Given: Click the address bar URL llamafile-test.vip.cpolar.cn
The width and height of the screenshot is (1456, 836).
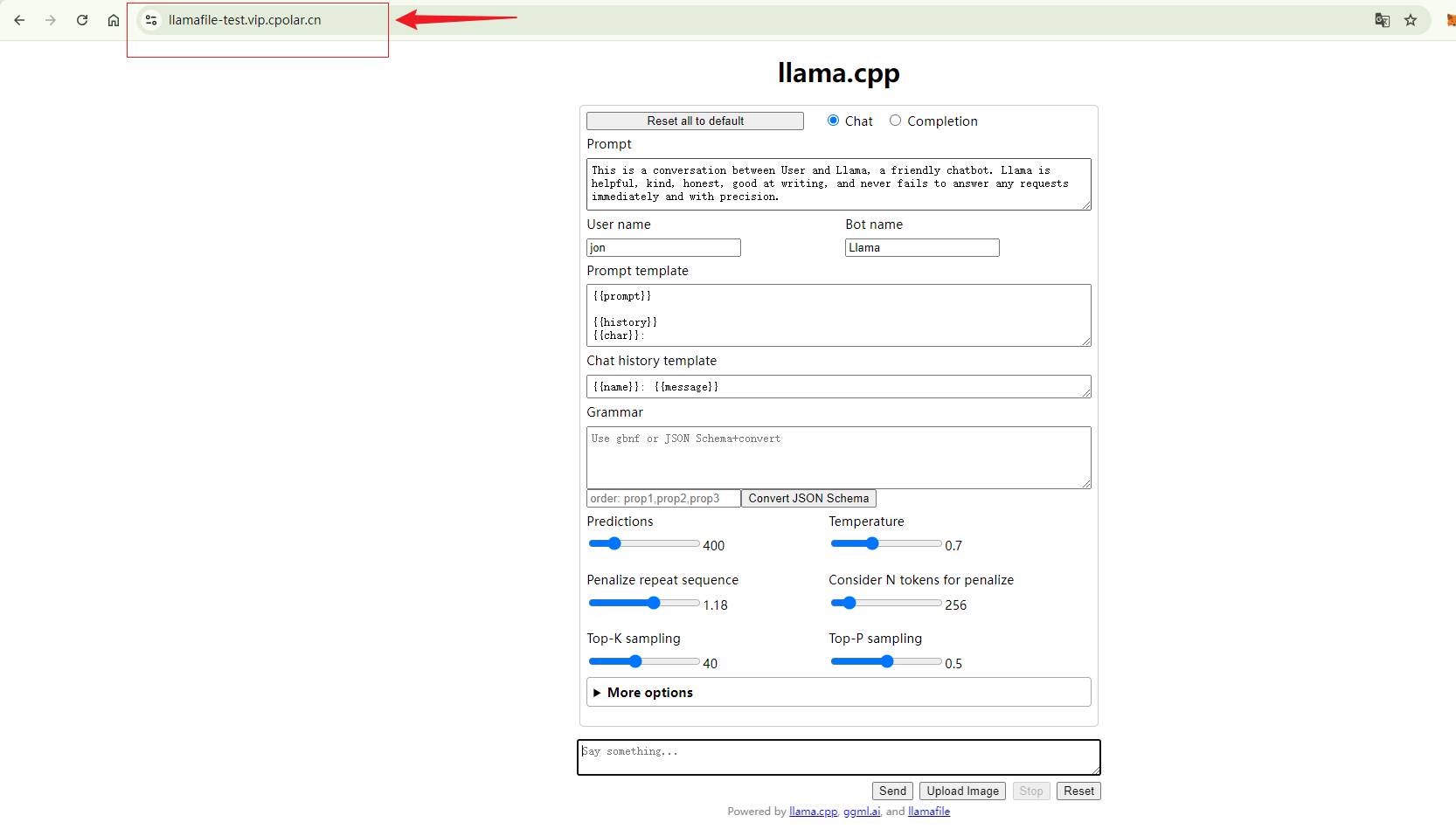Looking at the screenshot, I should [x=245, y=20].
